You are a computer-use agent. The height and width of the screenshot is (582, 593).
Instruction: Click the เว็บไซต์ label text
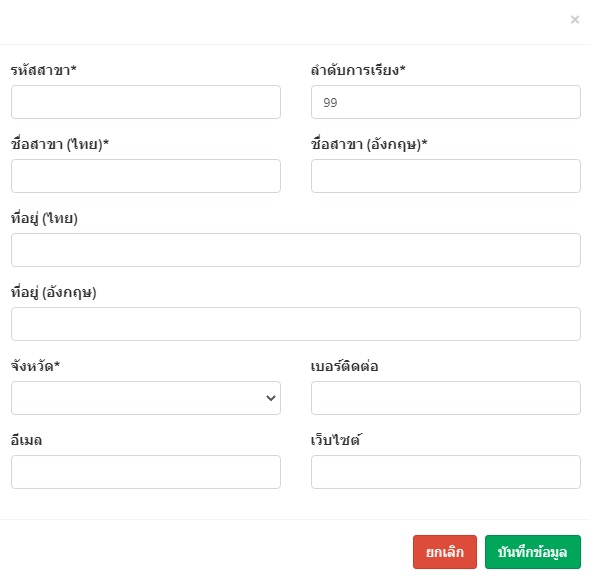coord(335,440)
